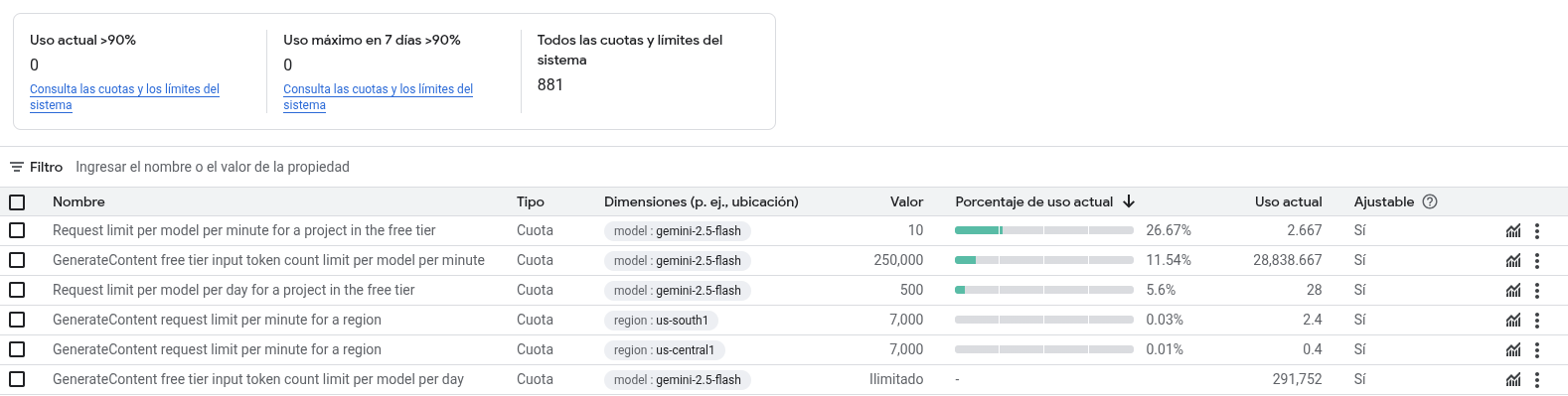Click the 26.67% usage progress bar
Viewport: 1568px width, 396px height.
pyautogui.click(x=1043, y=230)
